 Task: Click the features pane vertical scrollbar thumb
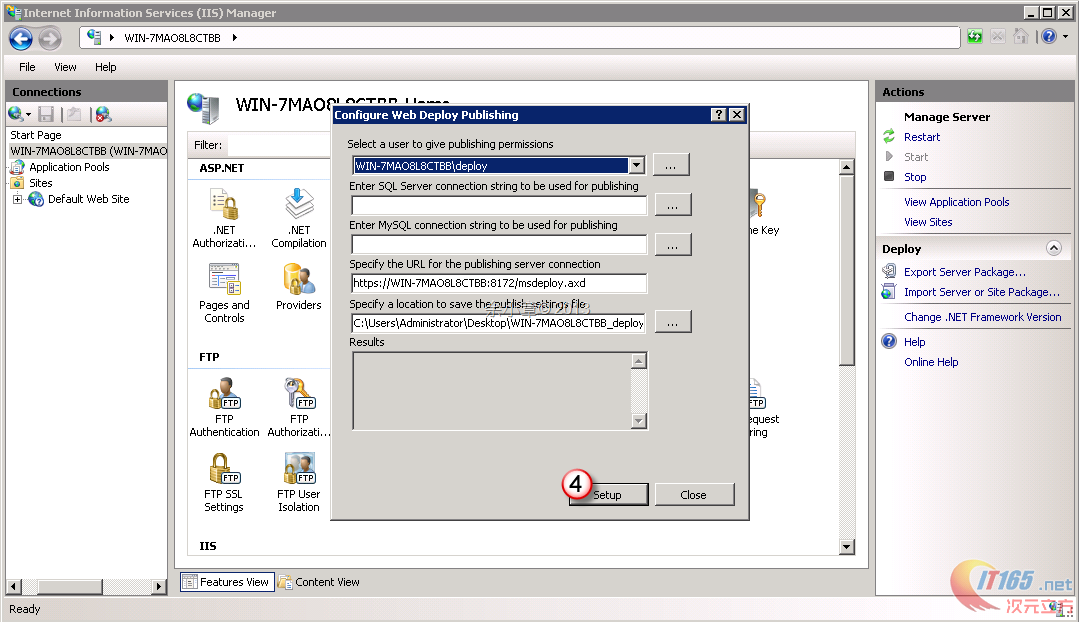point(846,270)
